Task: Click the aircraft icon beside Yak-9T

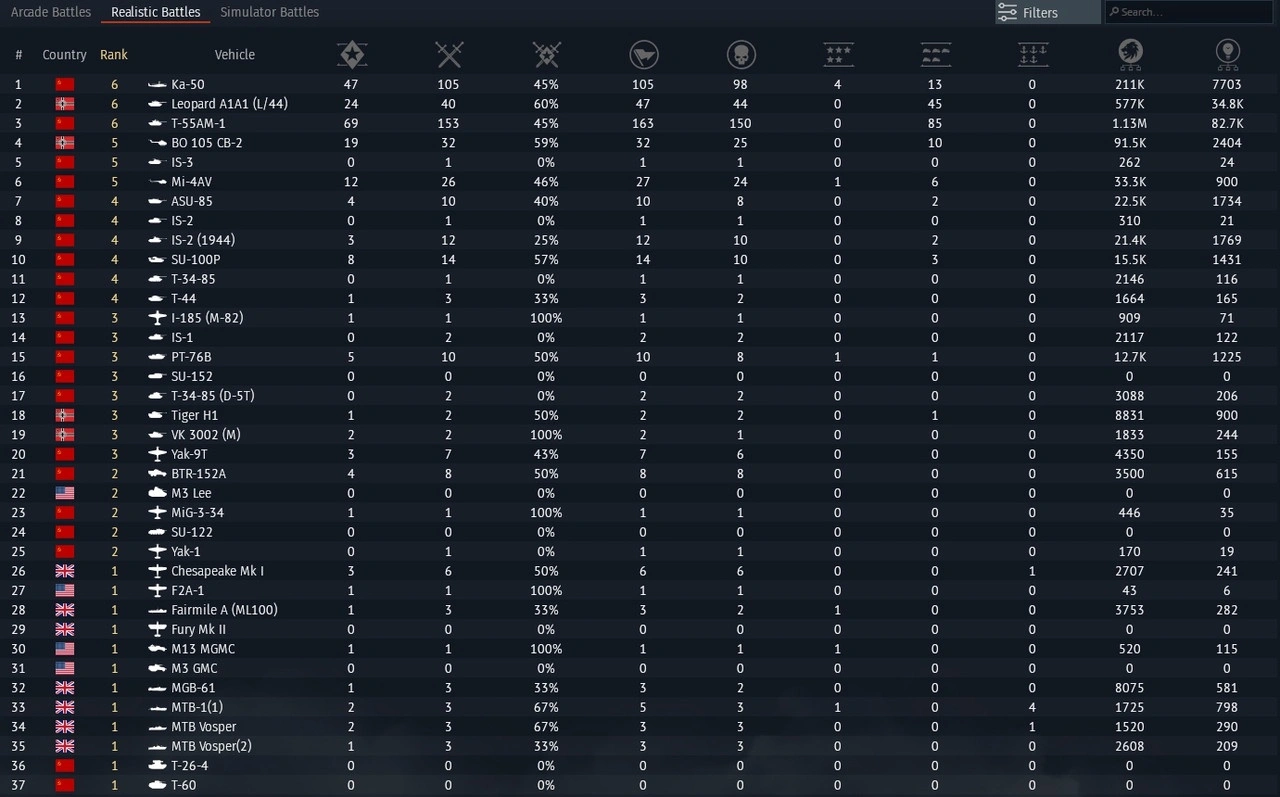Action: click(157, 454)
